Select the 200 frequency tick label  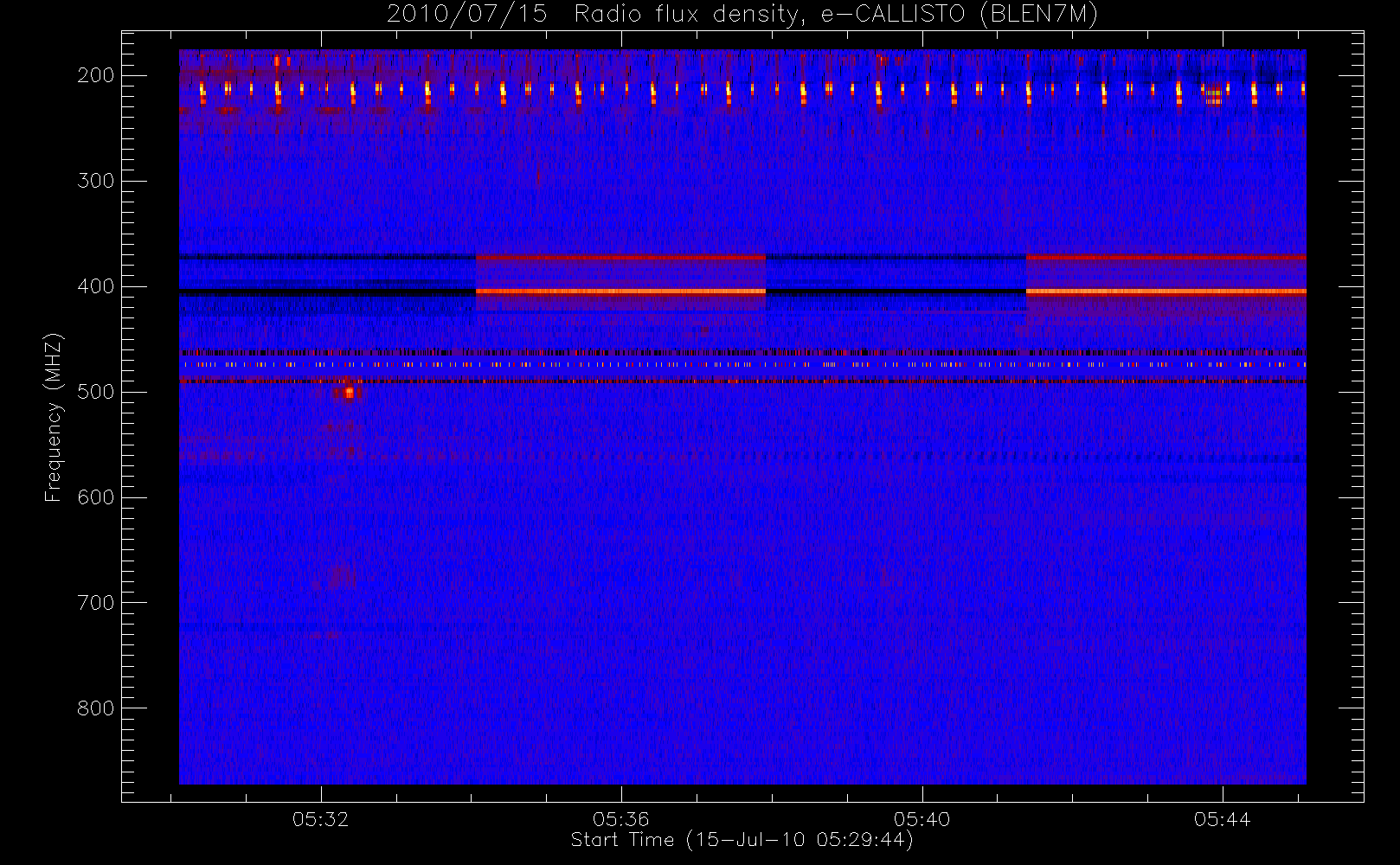click(x=96, y=75)
